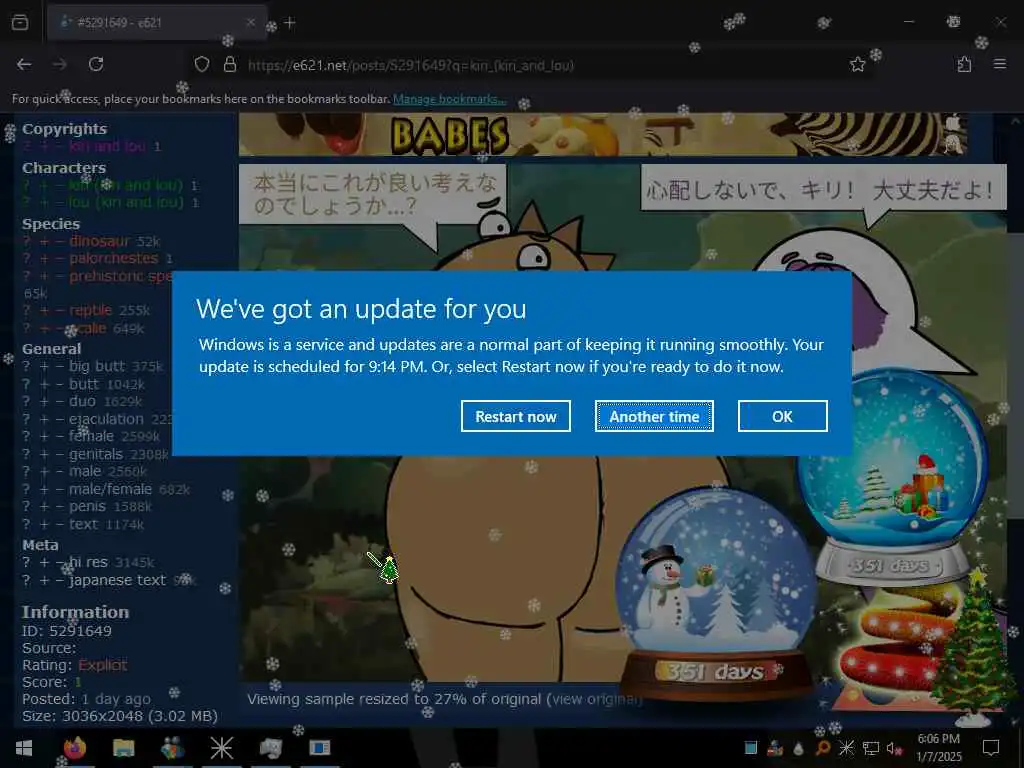This screenshot has width=1024, height=768.
Task: Open the two-people messenger taskbar icon
Action: (x=172, y=748)
